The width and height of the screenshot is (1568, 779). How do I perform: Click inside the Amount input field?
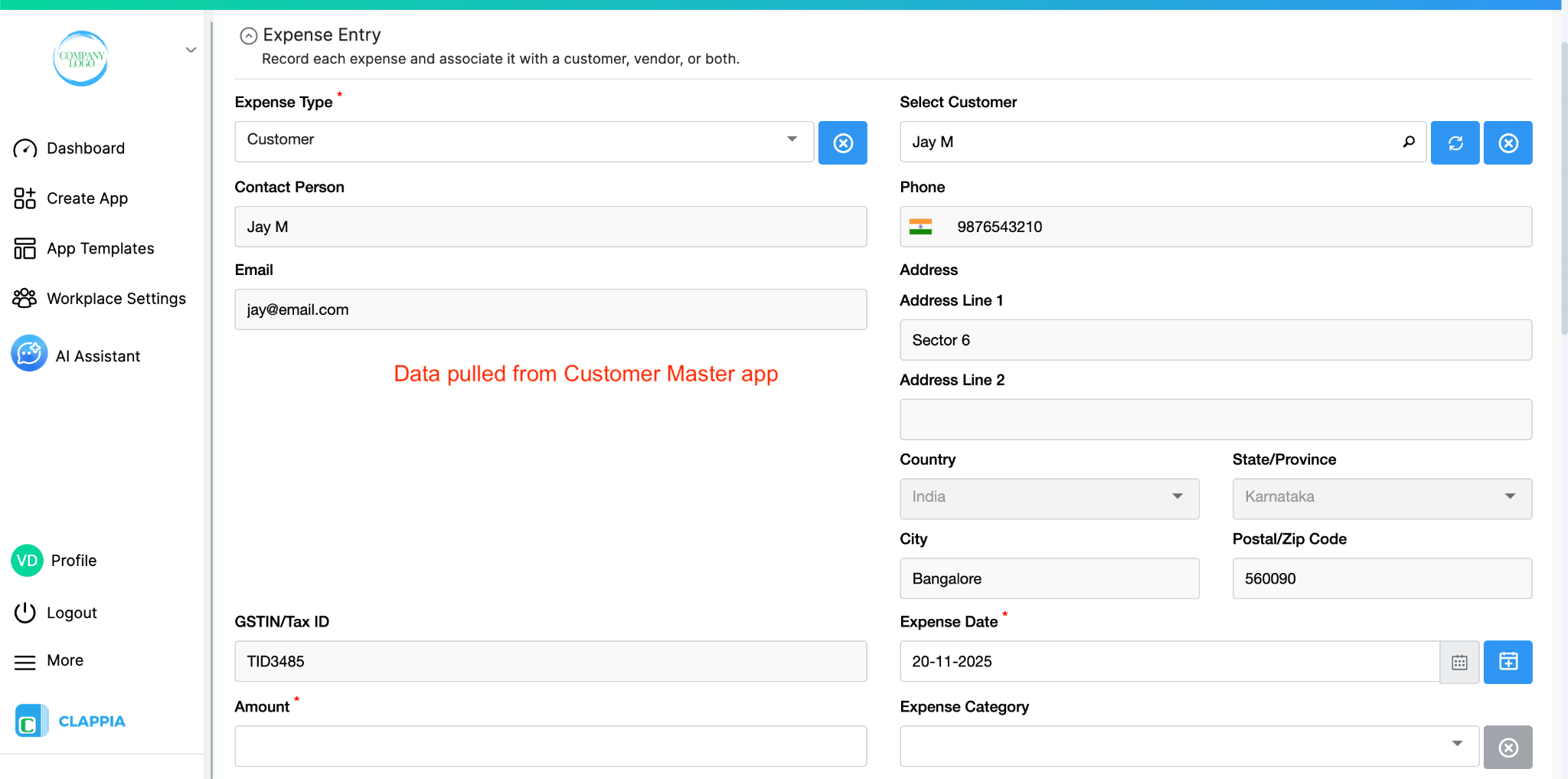click(550, 745)
